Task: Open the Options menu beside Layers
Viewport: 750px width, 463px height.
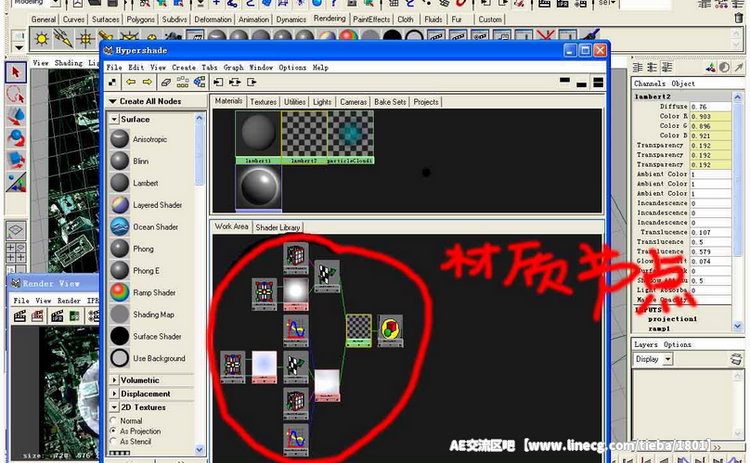Action: click(677, 344)
